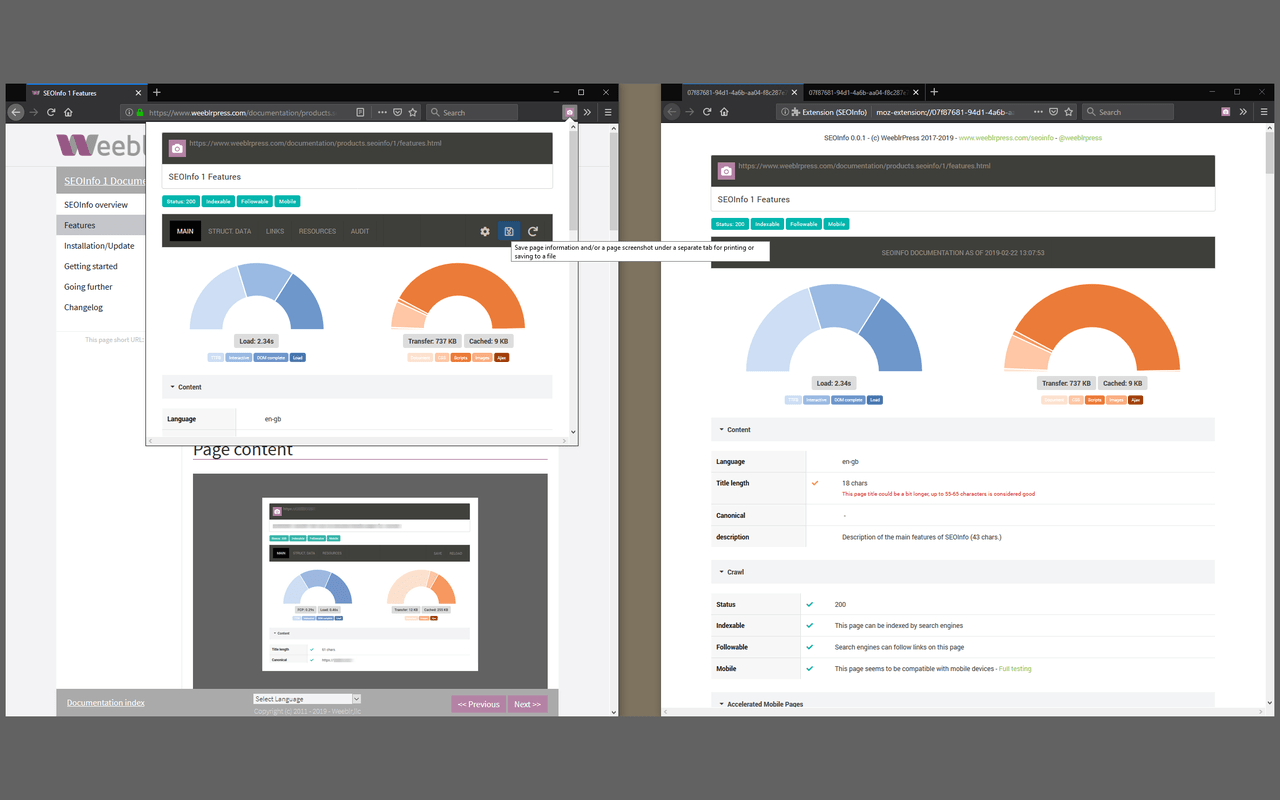Click the right browser moz-extension address bar
1280x800 pixels.
coord(945,112)
